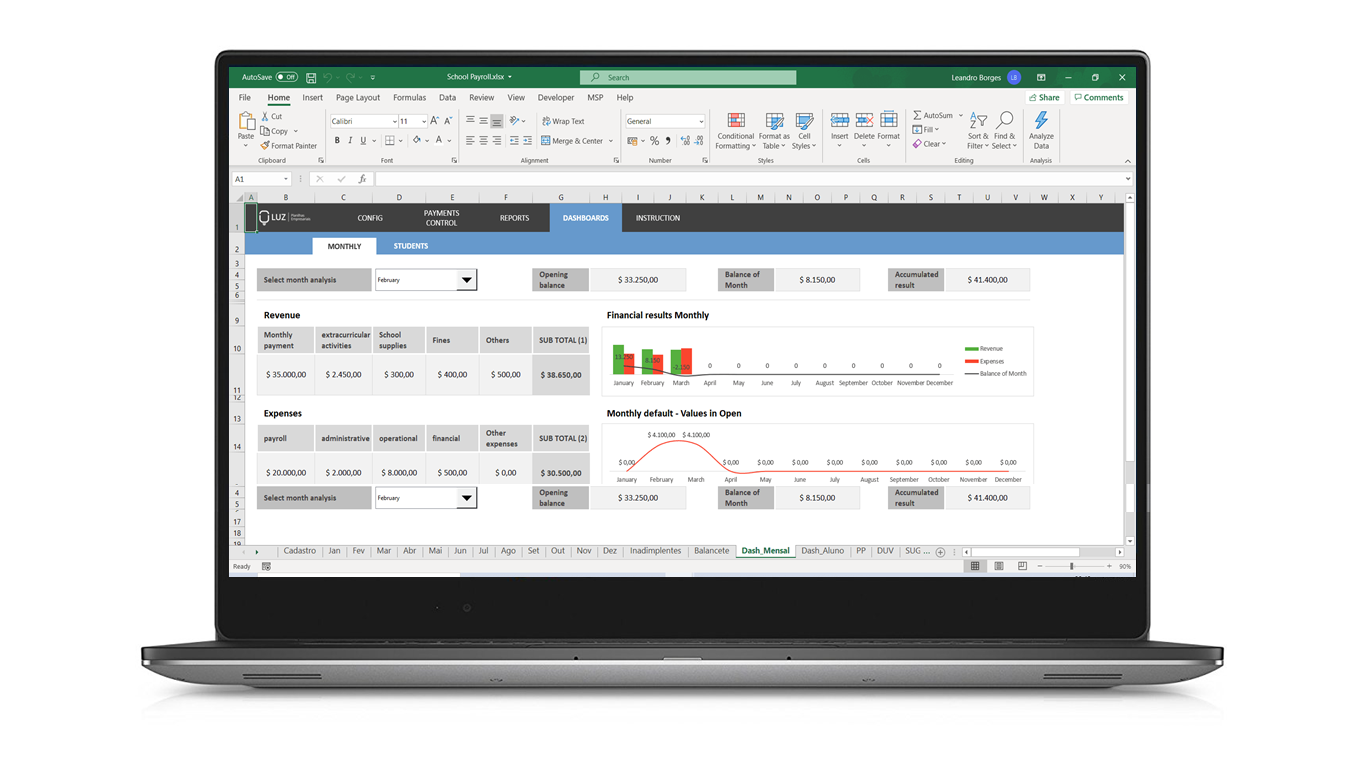Switch to the Formulas ribbon tab
Screen dimensions: 1349x759
409,97
